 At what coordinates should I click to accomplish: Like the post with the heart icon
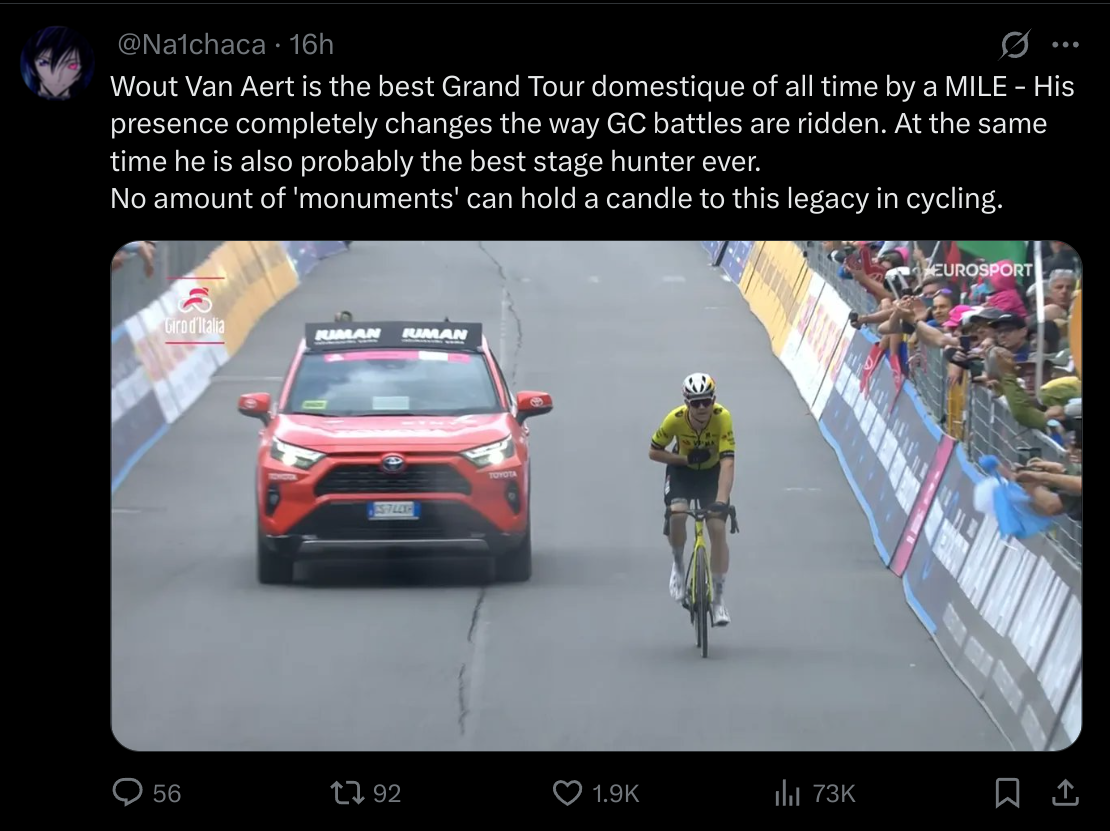[567, 793]
